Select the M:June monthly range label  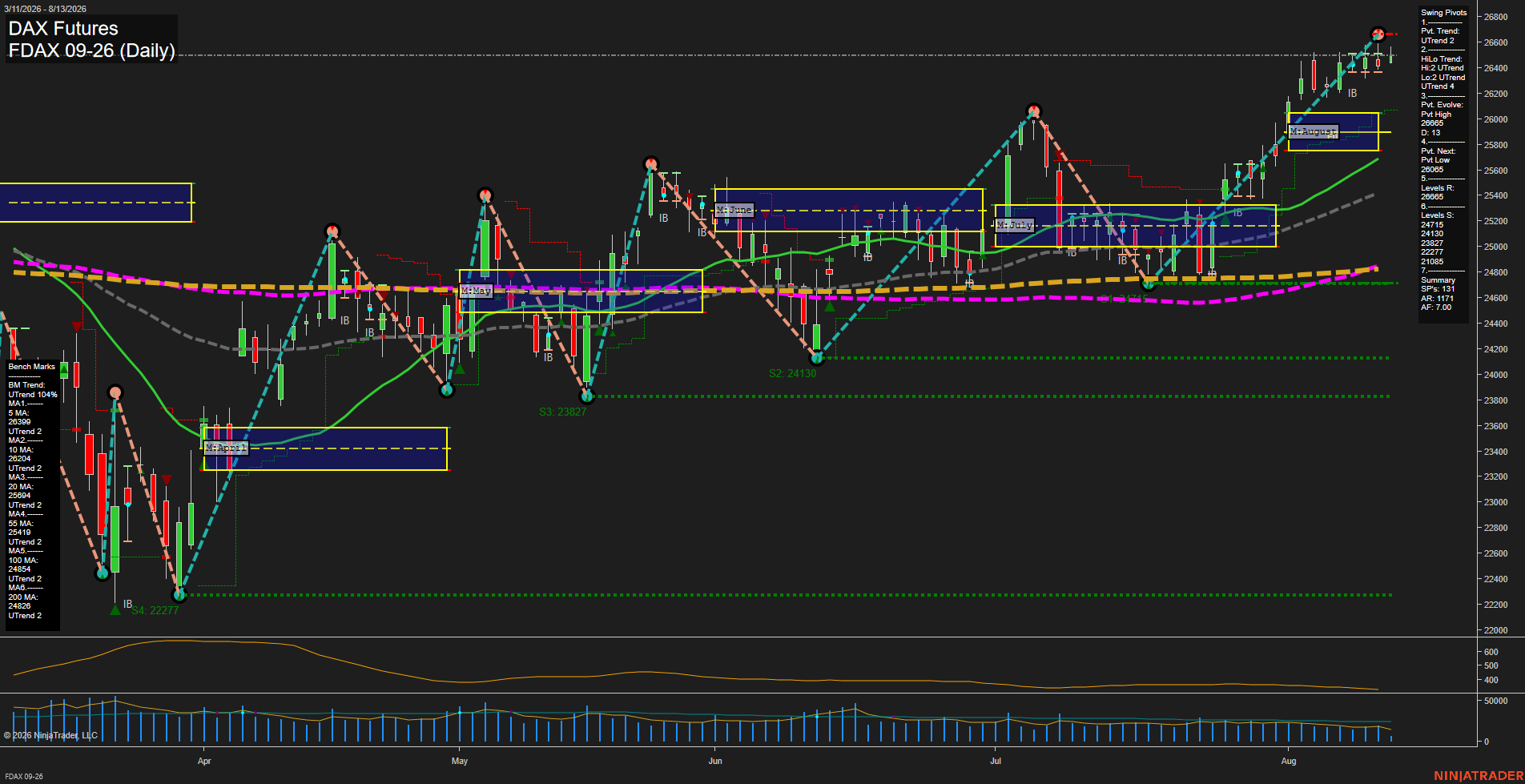[734, 210]
